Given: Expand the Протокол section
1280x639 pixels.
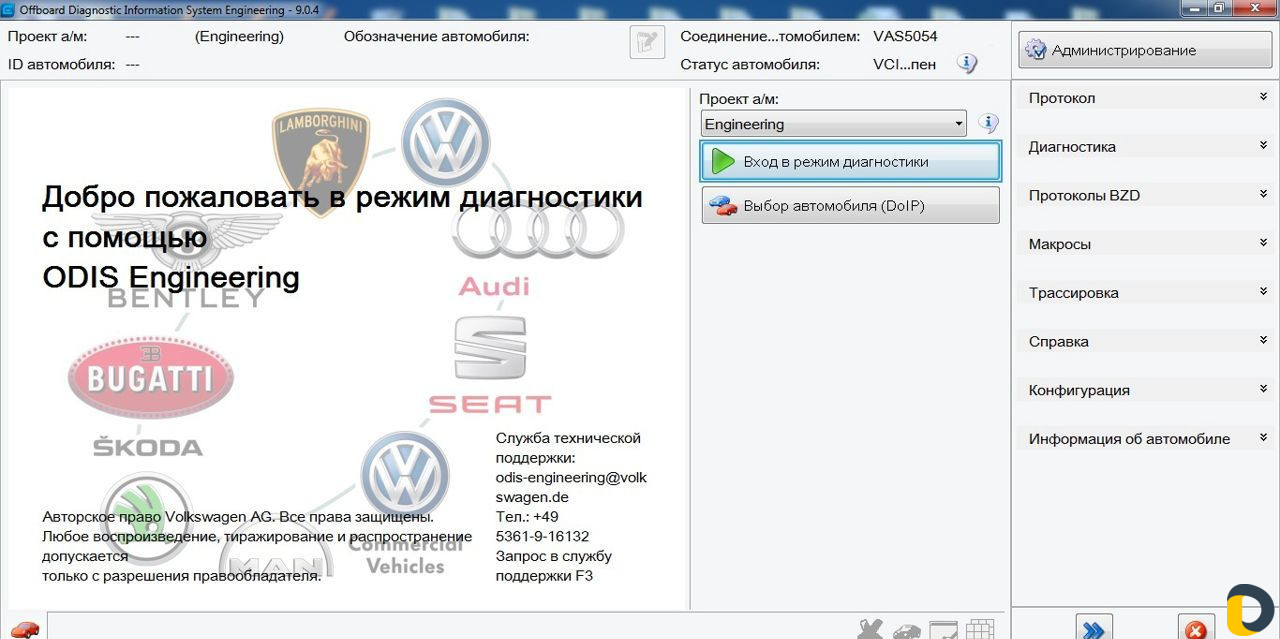Looking at the screenshot, I should click(x=1147, y=98).
